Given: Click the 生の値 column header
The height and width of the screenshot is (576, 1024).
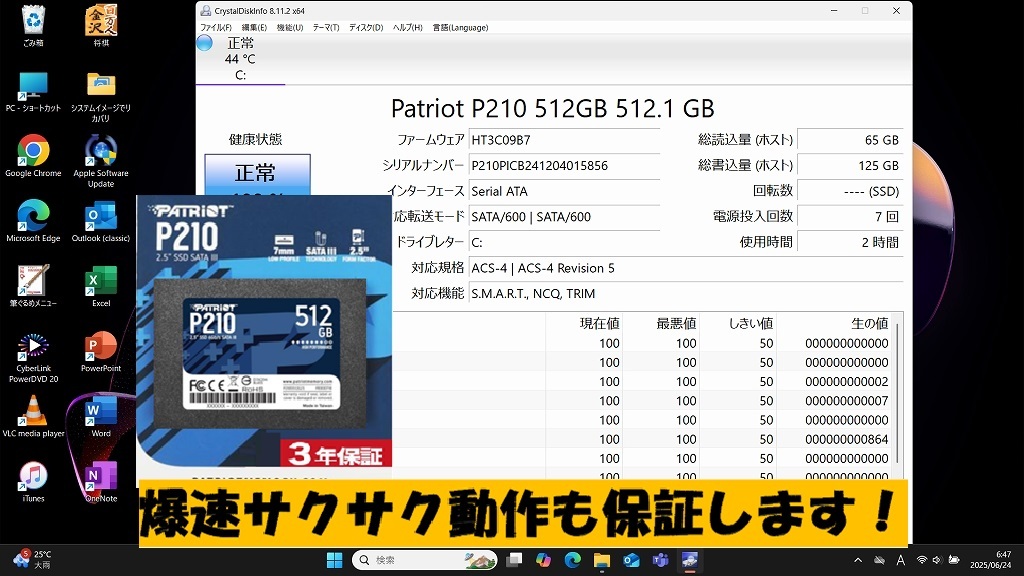Looking at the screenshot, I should [834, 323].
